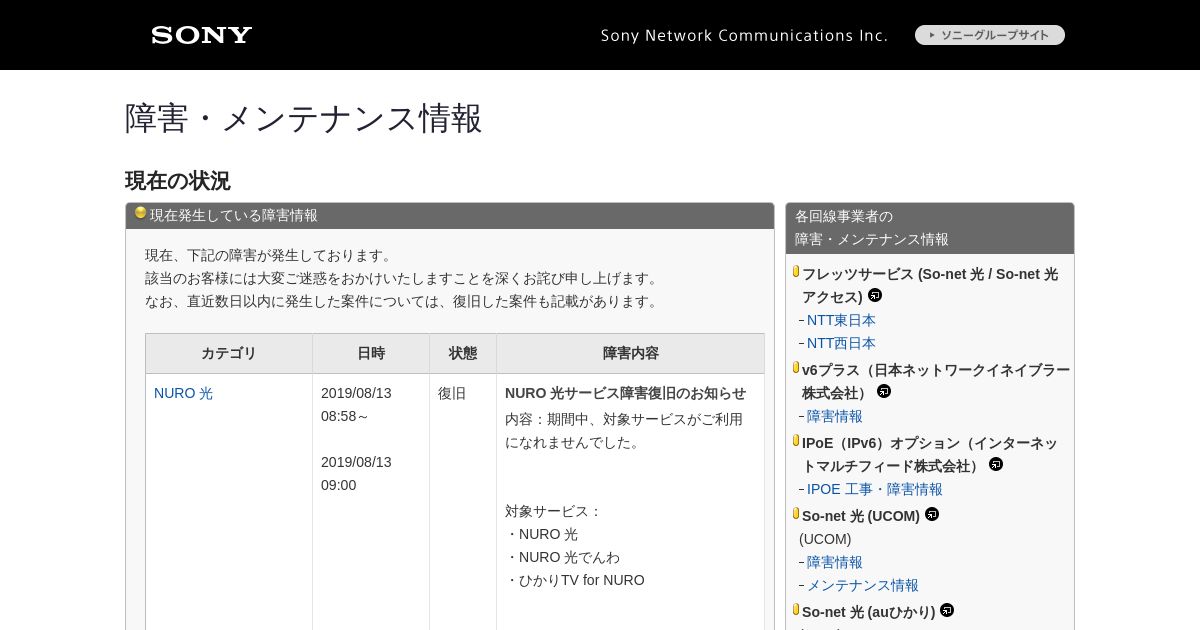Click the yellow marker before v6プラス
The image size is (1200, 630).
pos(796,367)
